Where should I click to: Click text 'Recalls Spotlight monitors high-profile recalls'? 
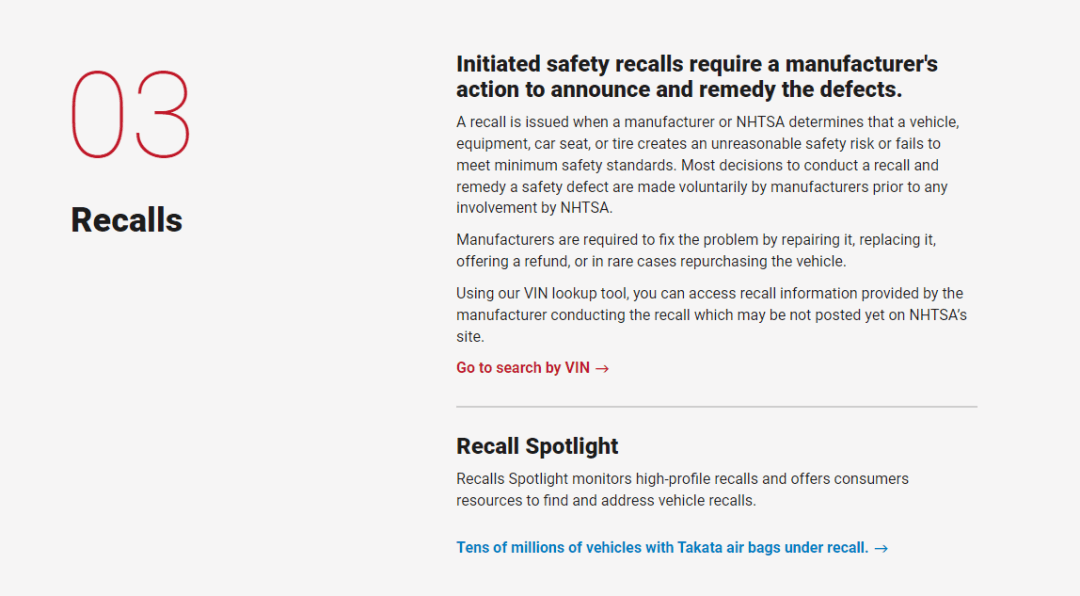tap(682, 479)
